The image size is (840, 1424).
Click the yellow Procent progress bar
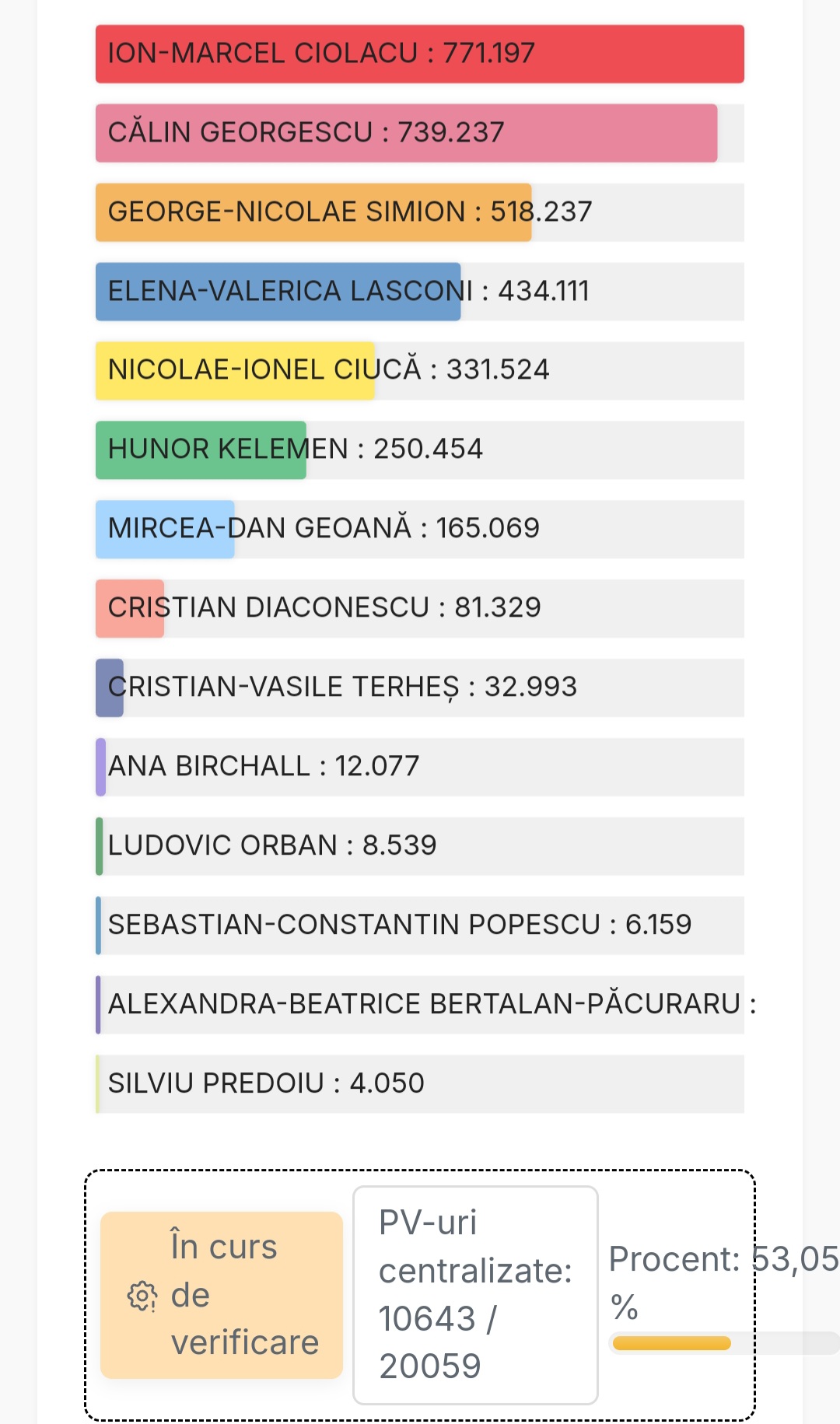click(x=672, y=1343)
